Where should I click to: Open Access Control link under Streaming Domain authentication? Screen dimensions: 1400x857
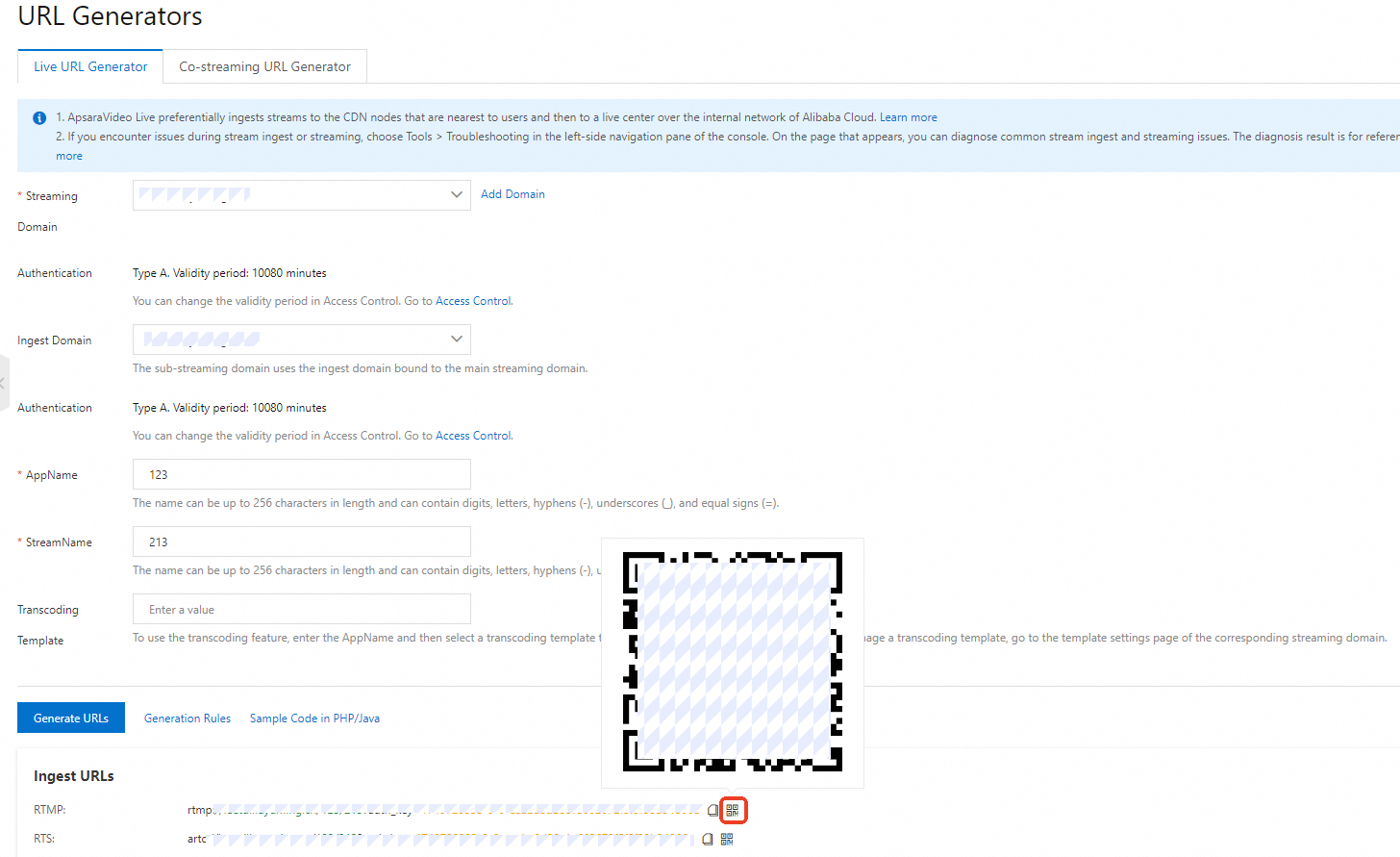(473, 301)
